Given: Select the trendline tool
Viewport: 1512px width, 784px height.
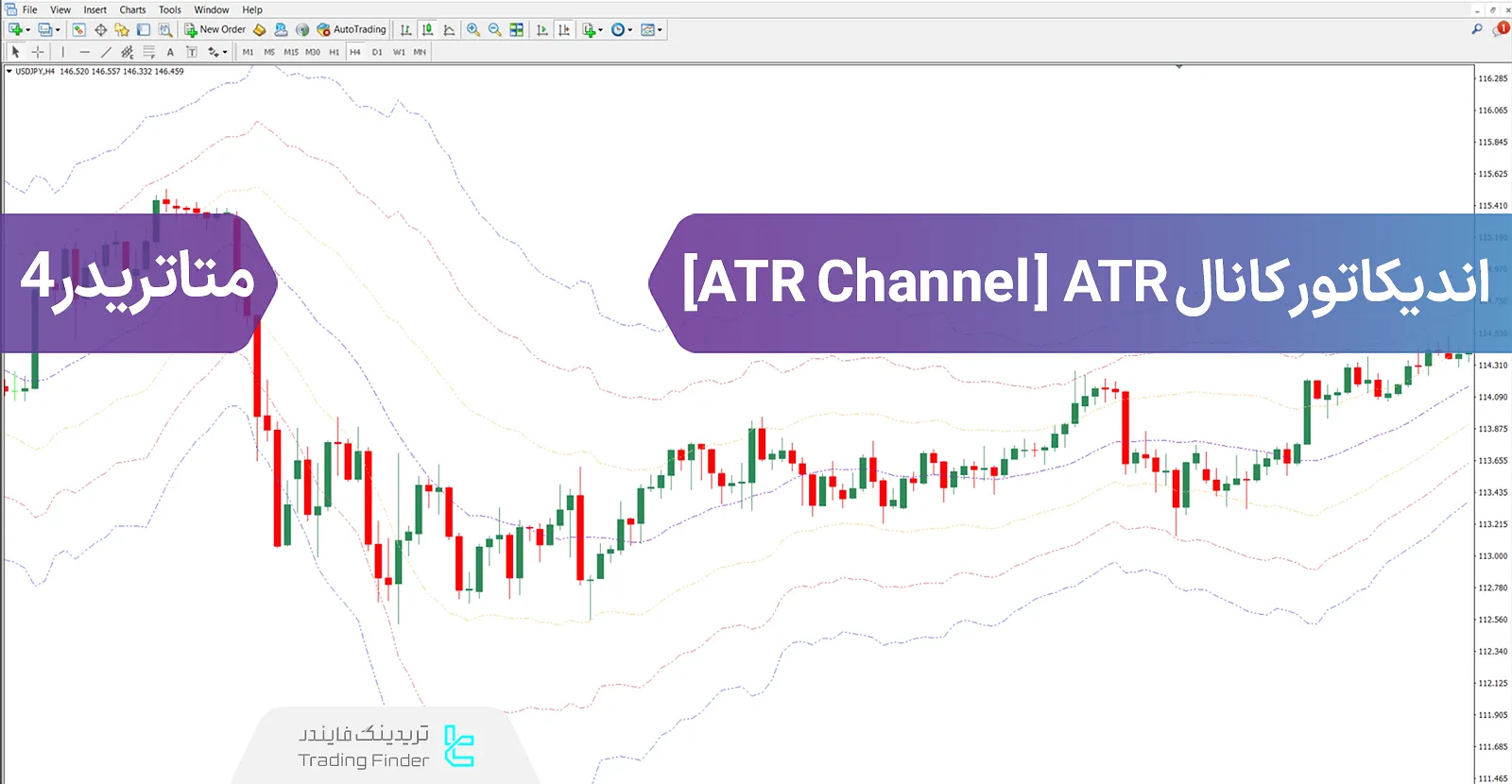Looking at the screenshot, I should [x=106, y=52].
